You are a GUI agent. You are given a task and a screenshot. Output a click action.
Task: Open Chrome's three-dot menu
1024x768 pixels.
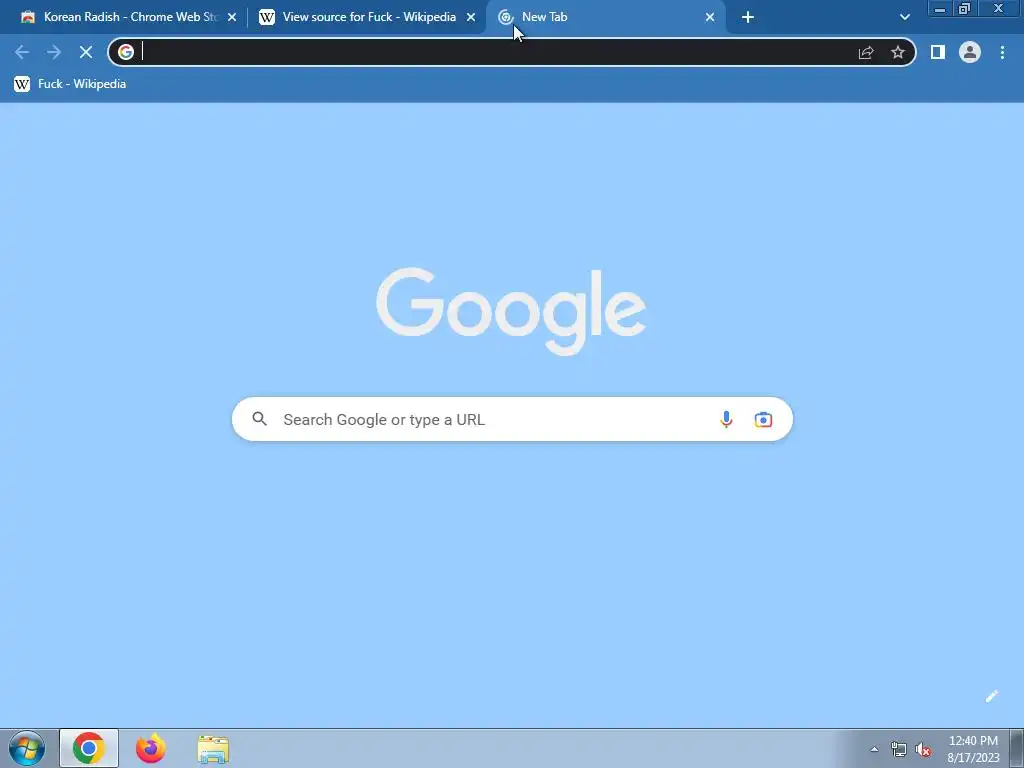point(1002,52)
